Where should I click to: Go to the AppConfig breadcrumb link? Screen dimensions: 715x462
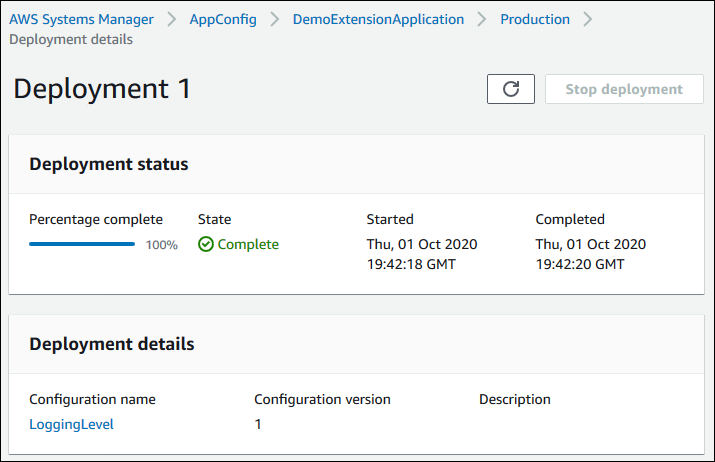(x=223, y=19)
